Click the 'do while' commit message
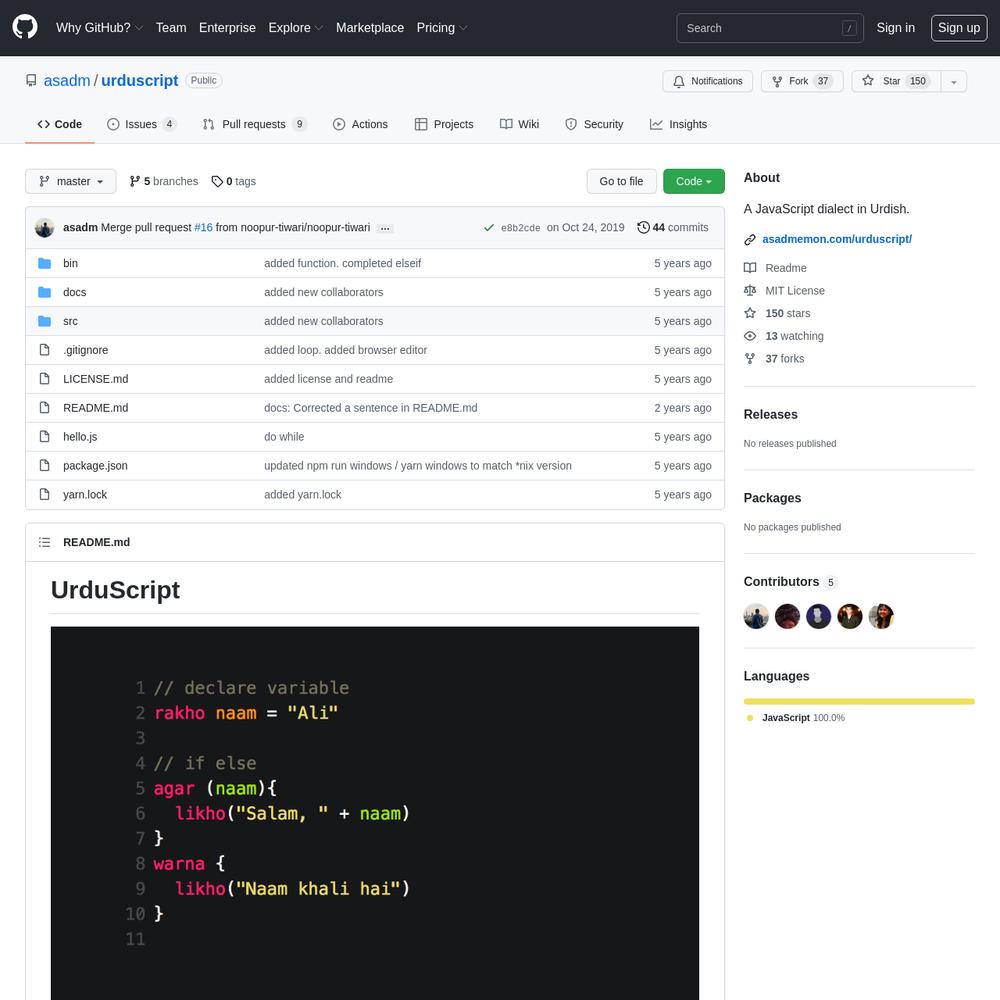The height and width of the screenshot is (1000, 1000). [284, 437]
